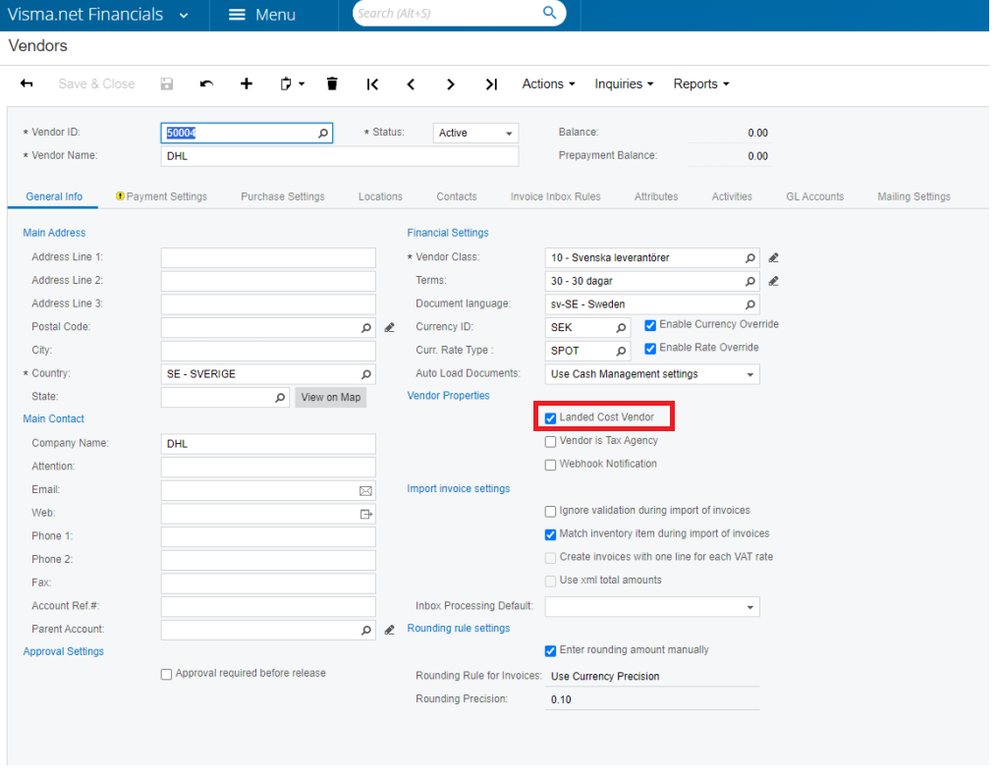This screenshot has height=775, width=999.
Task: Click the View on Map button
Action: 331,397
